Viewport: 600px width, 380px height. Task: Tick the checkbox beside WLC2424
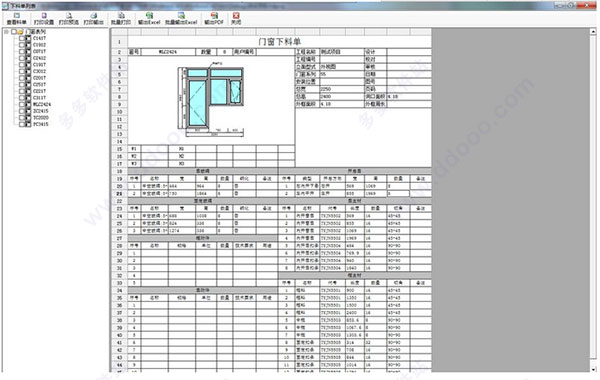[x=22, y=104]
